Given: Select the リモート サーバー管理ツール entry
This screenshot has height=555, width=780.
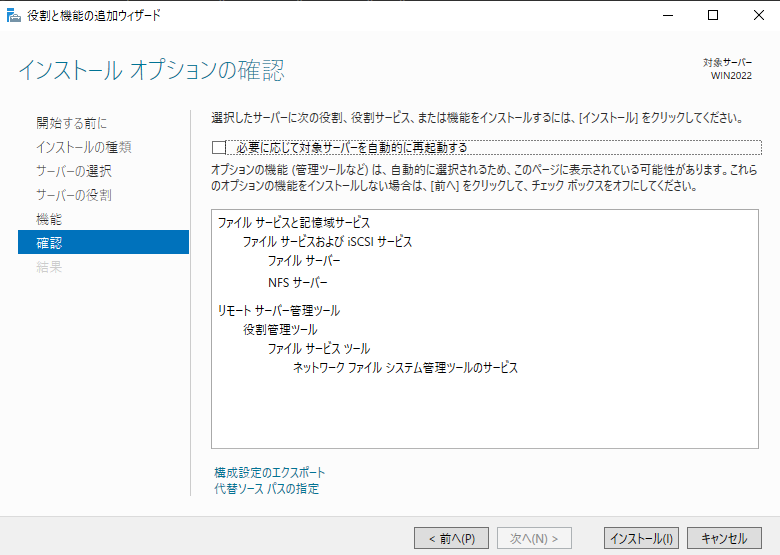Looking at the screenshot, I should tap(278, 311).
